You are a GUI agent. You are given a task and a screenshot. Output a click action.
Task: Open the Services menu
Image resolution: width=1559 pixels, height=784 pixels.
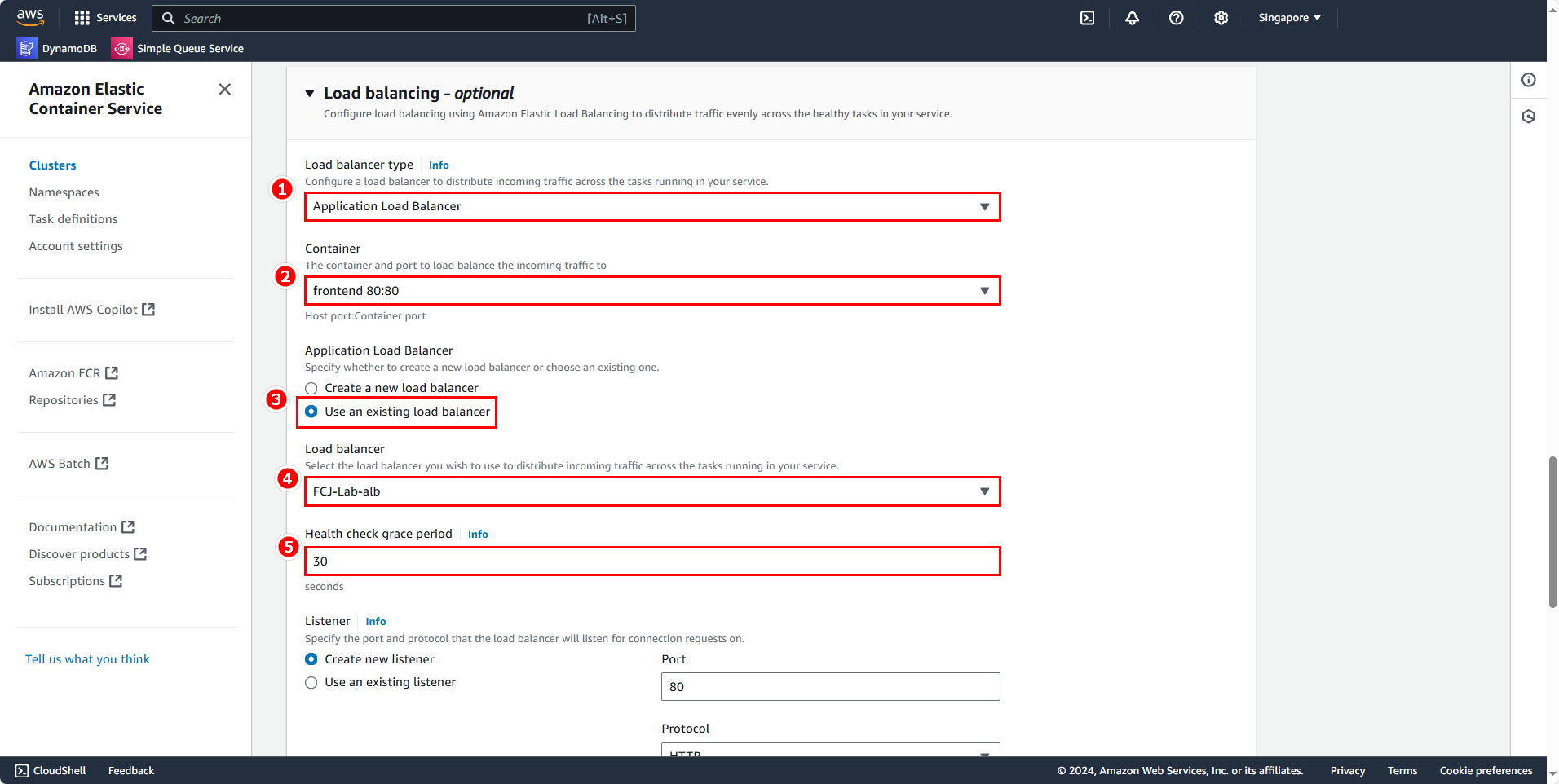(x=106, y=18)
